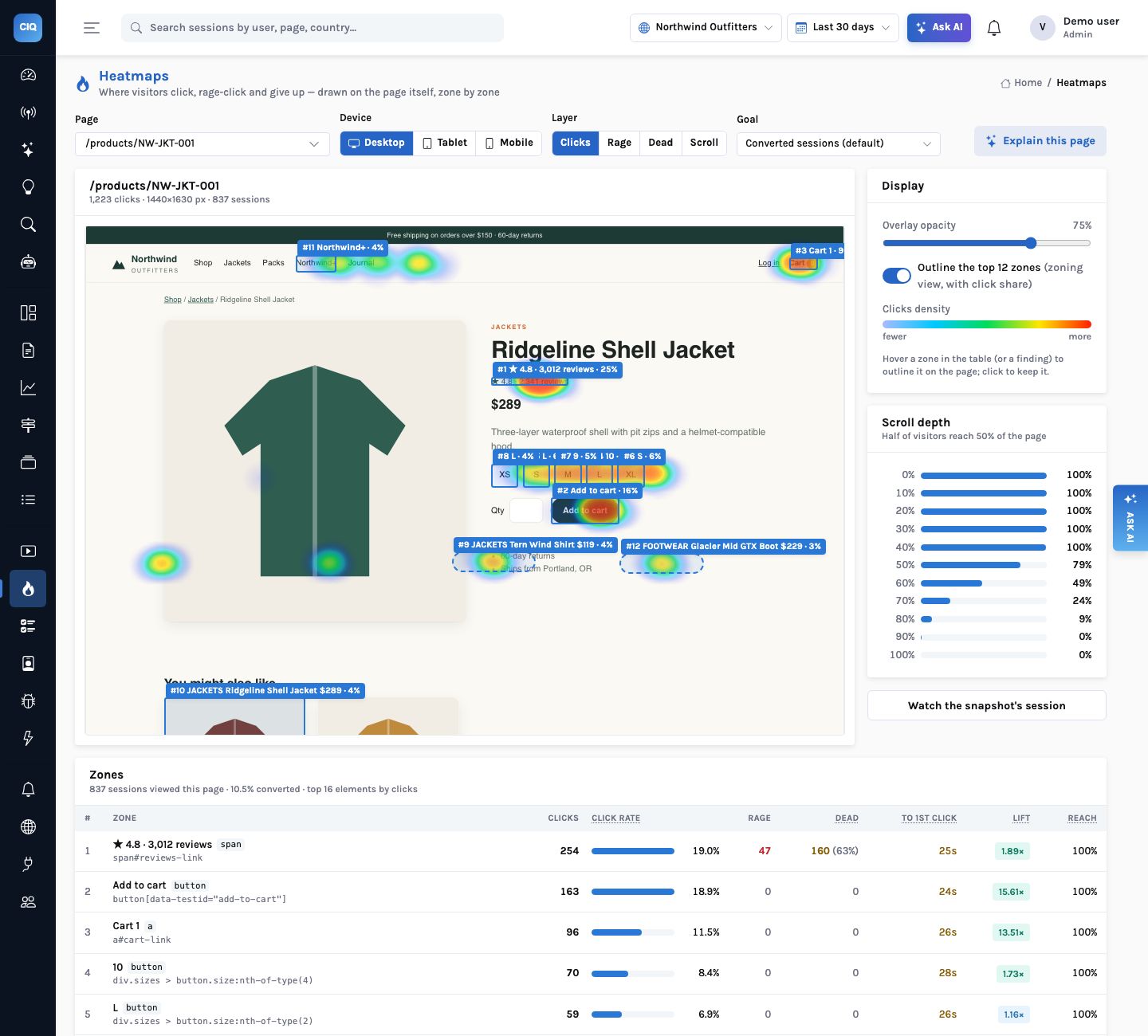Sort table by LIFT column header
The width and height of the screenshot is (1148, 1036).
[1021, 818]
